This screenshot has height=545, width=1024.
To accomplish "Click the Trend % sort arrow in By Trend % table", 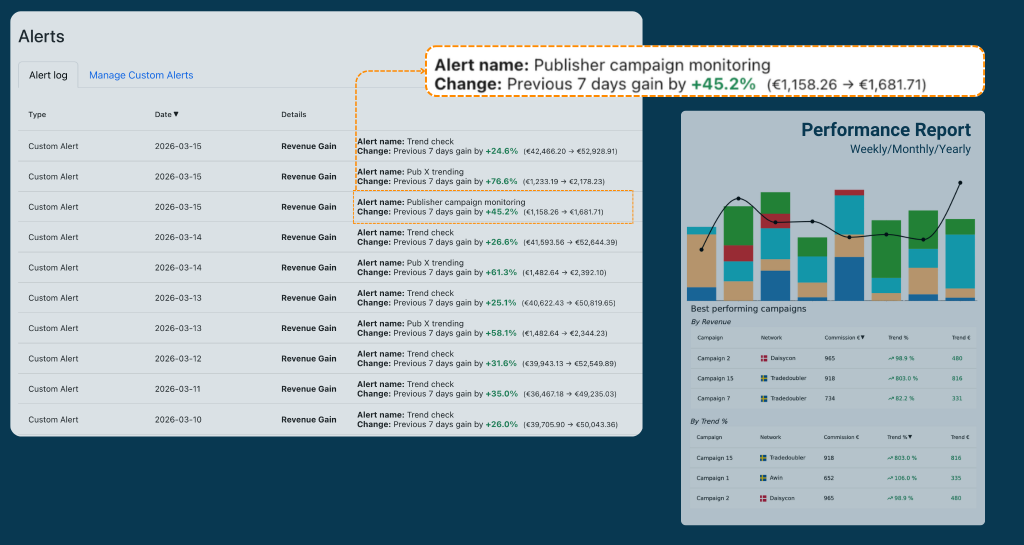I will [x=910, y=437].
